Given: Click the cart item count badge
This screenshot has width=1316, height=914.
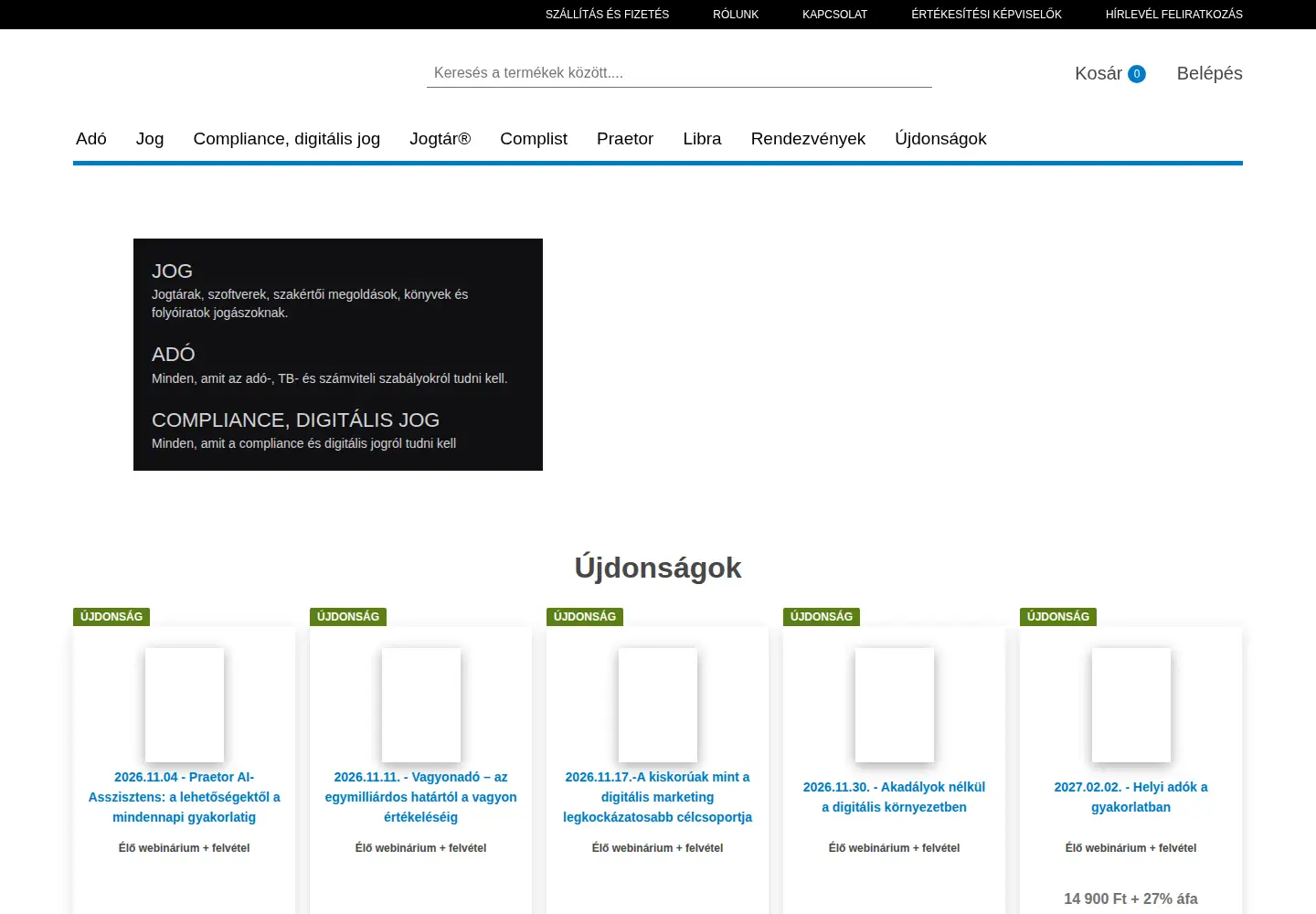Looking at the screenshot, I should [1137, 74].
